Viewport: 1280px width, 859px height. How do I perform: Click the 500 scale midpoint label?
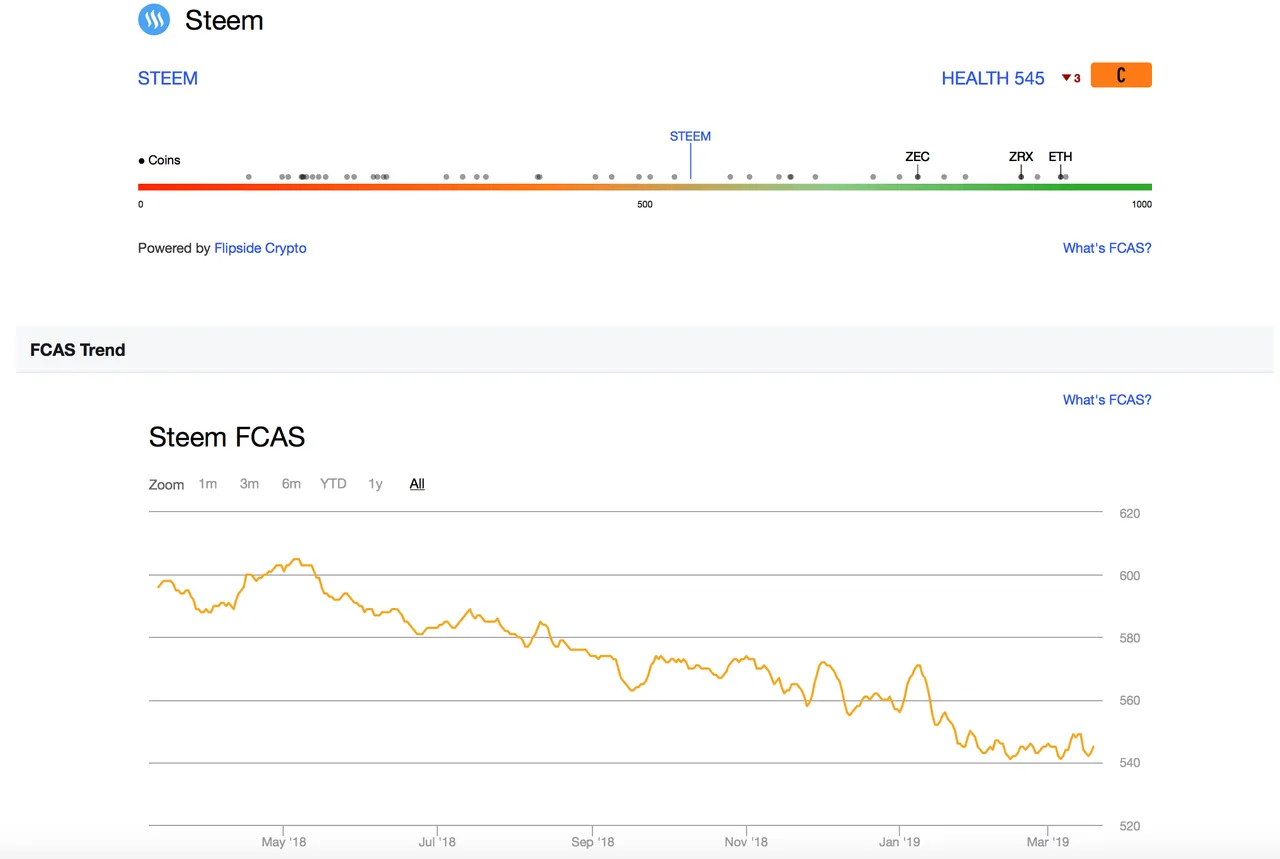pos(645,205)
